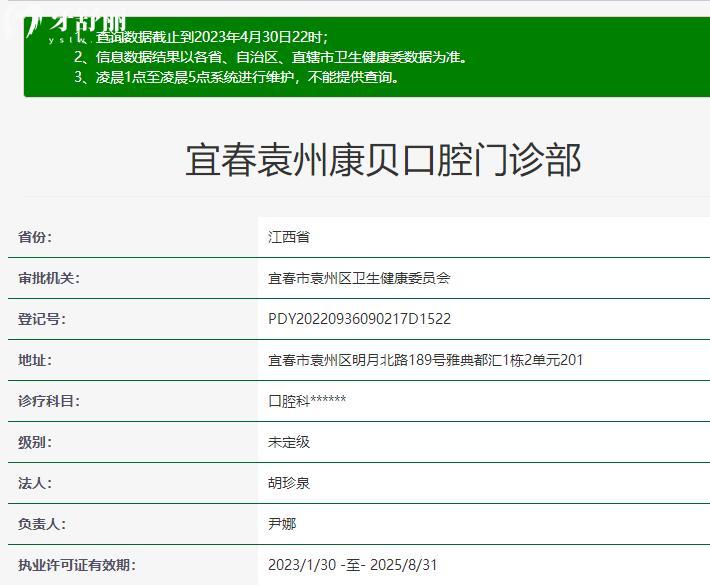Select the 省份 label

click(35, 237)
